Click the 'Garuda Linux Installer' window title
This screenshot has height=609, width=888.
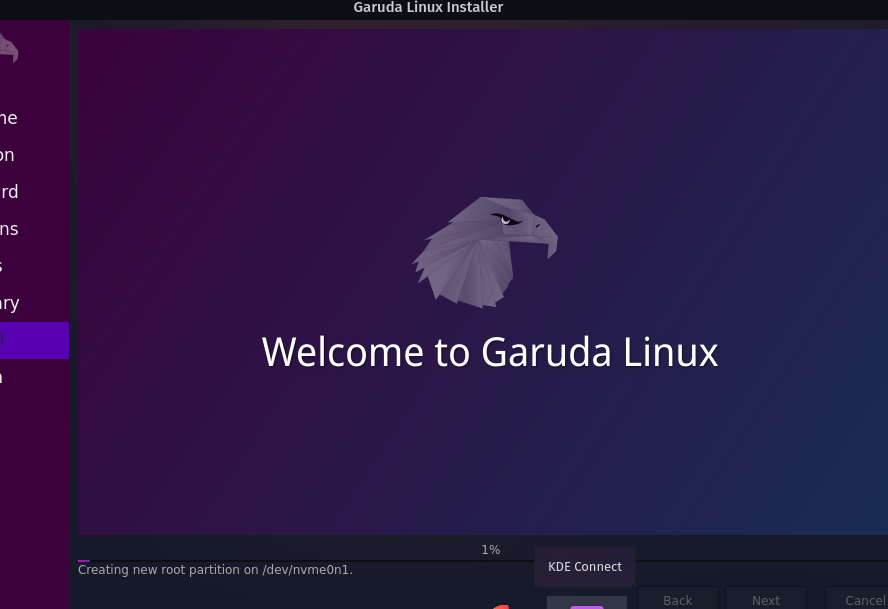(x=428, y=7)
